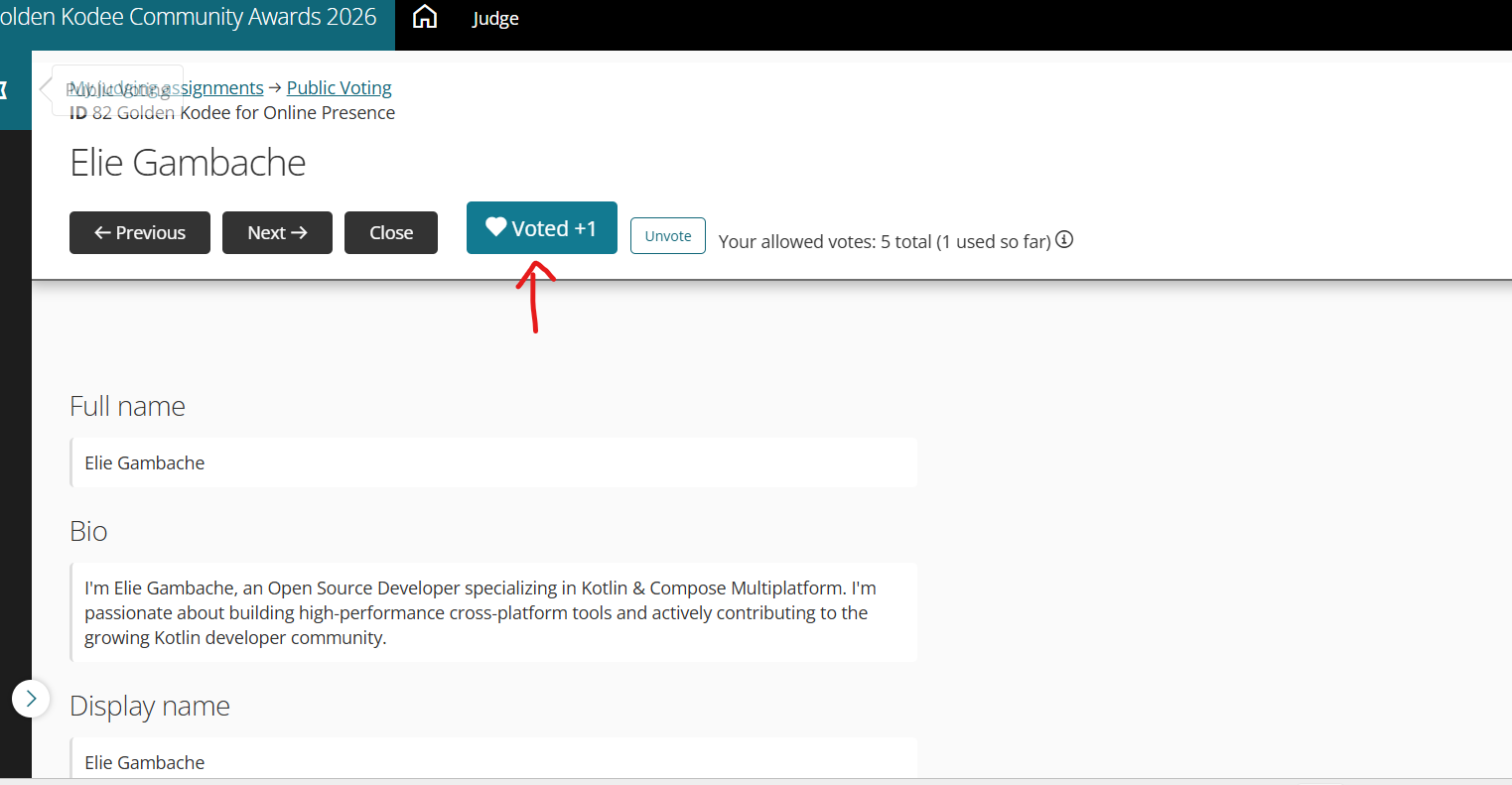Click the left arrow on Previous button
This screenshot has width=1512, height=785.
(102, 233)
